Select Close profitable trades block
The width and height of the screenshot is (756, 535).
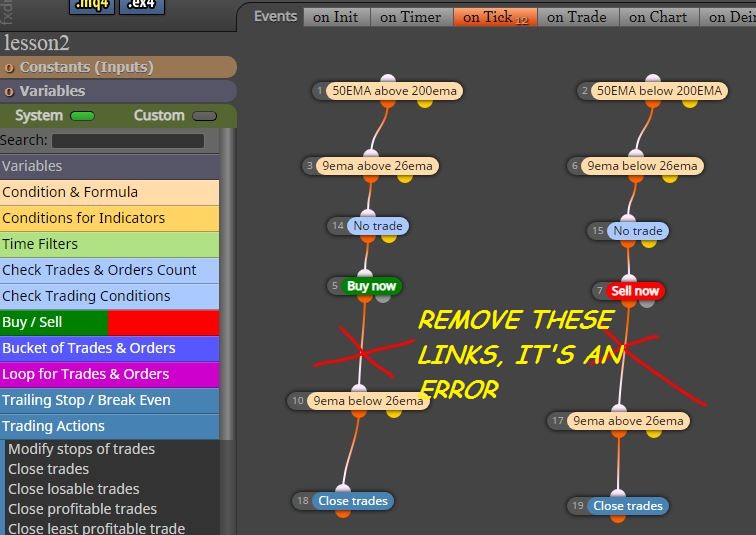point(82,509)
